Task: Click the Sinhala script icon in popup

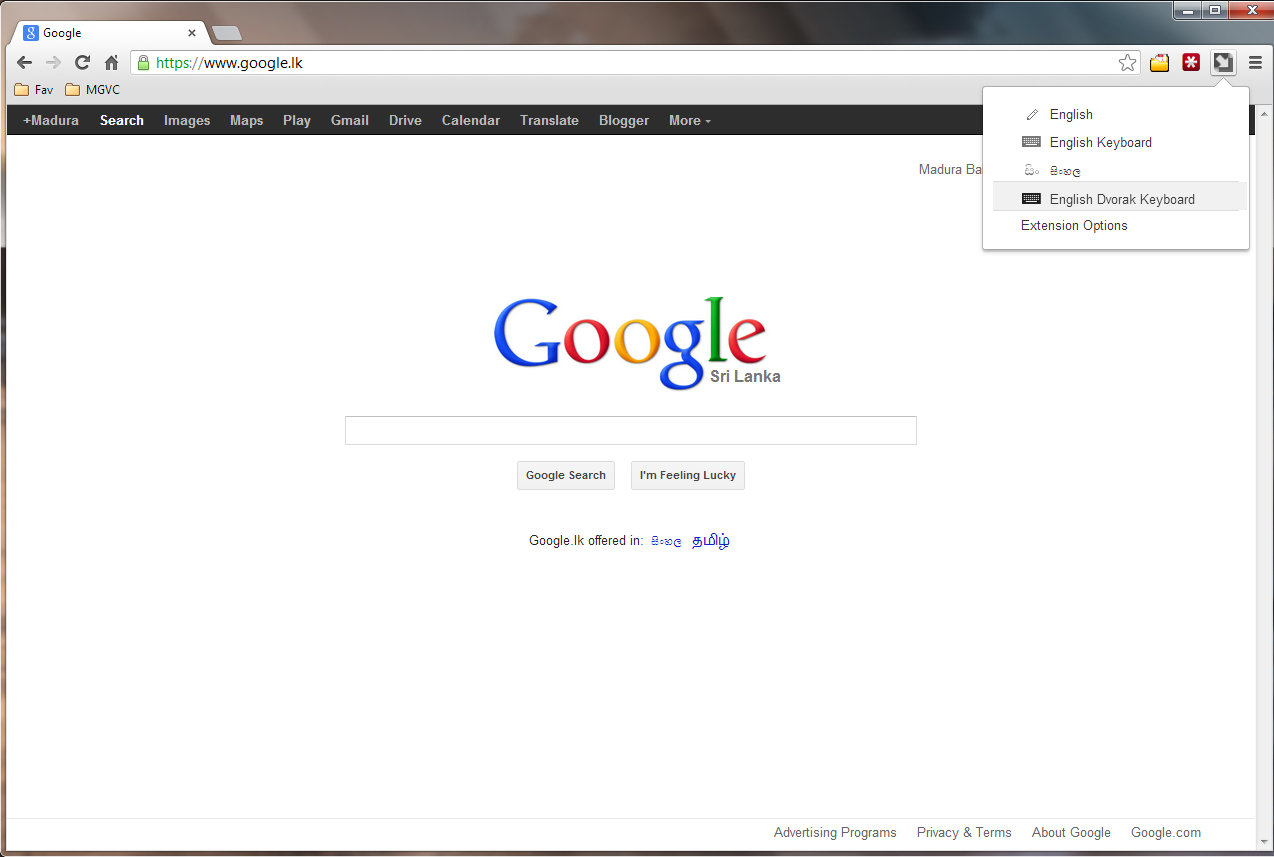Action: 1031,171
